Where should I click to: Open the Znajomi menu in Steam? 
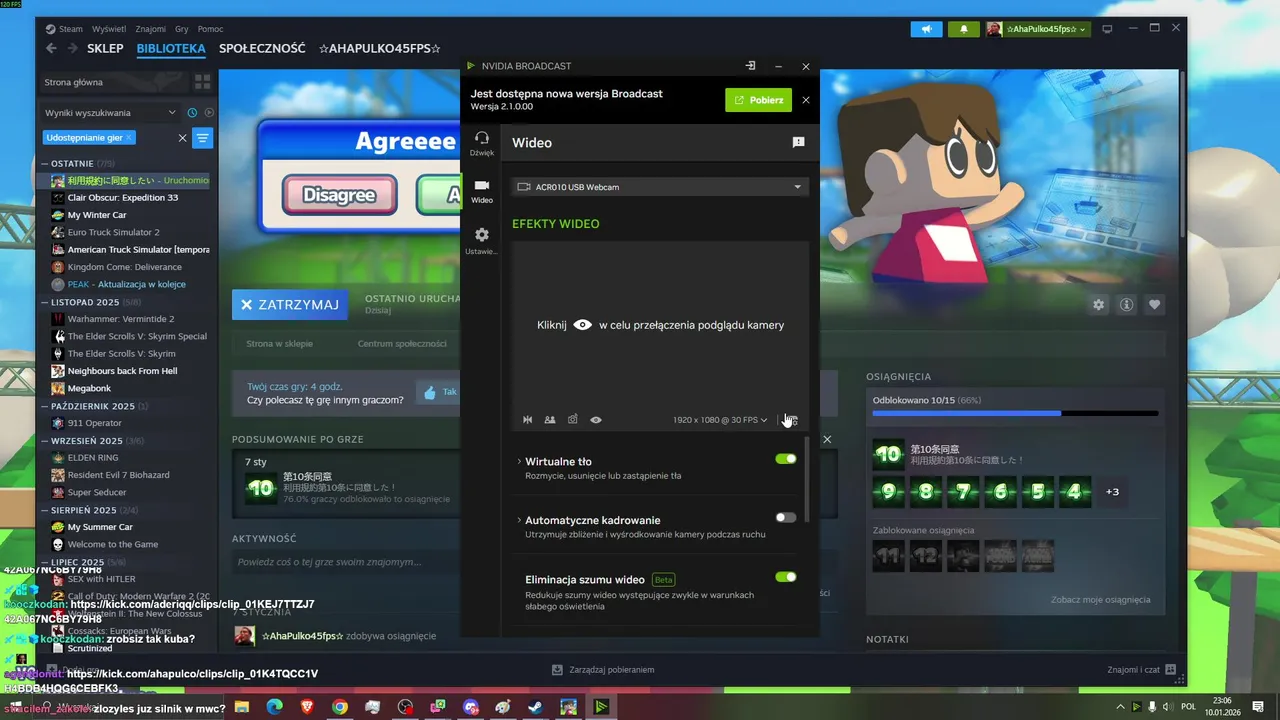tap(151, 29)
